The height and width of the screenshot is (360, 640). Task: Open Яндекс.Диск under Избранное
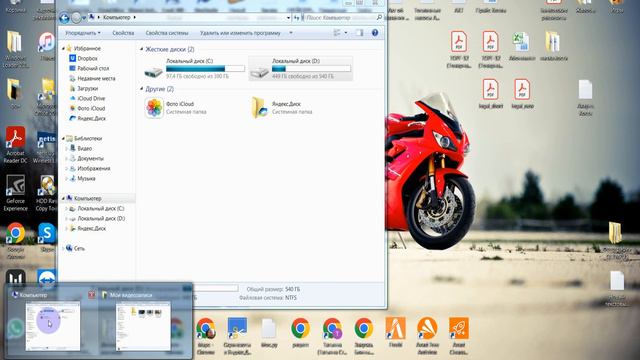pyautogui.click(x=87, y=118)
